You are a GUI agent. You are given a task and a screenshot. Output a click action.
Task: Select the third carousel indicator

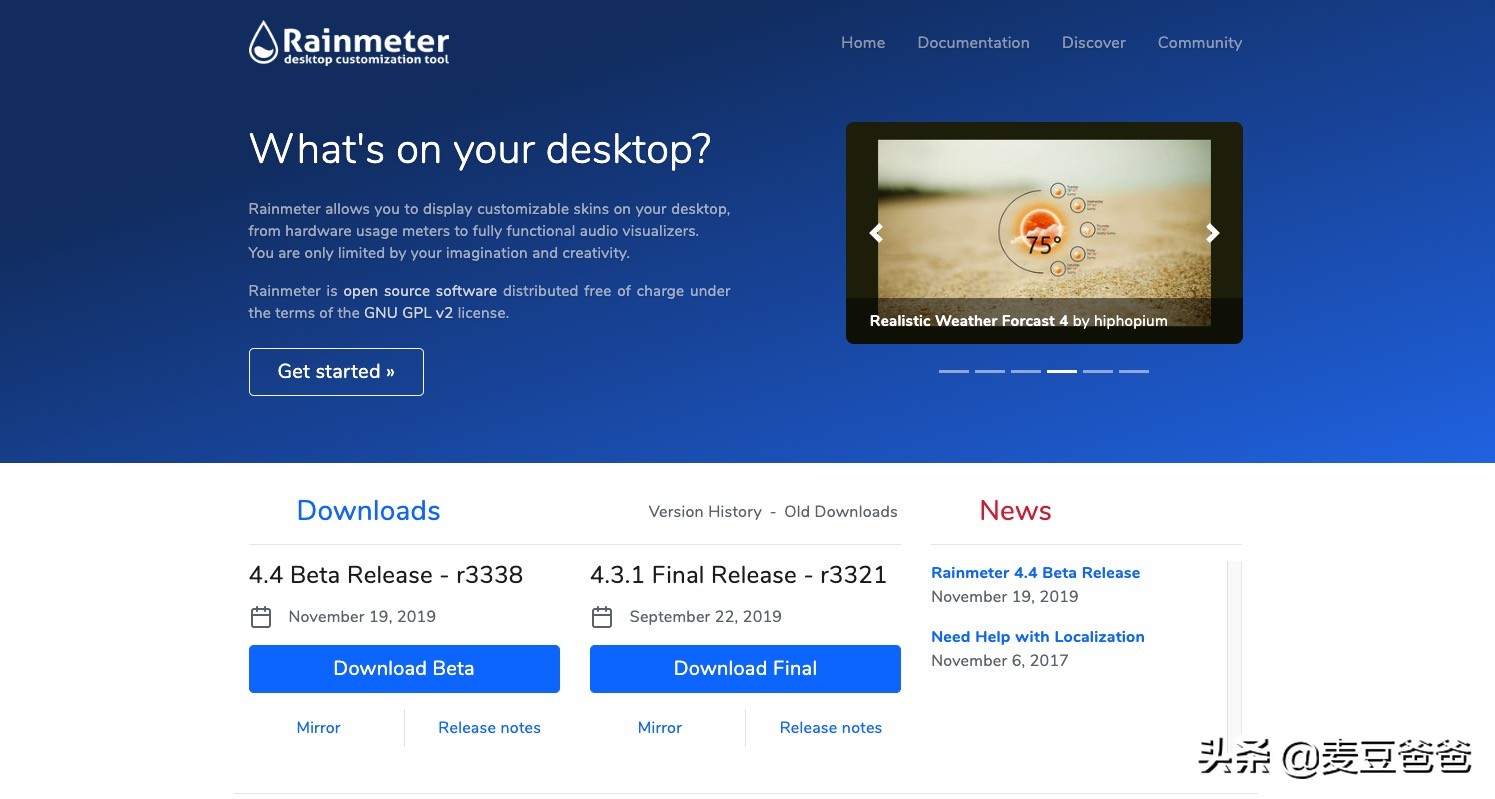[x=1026, y=371]
